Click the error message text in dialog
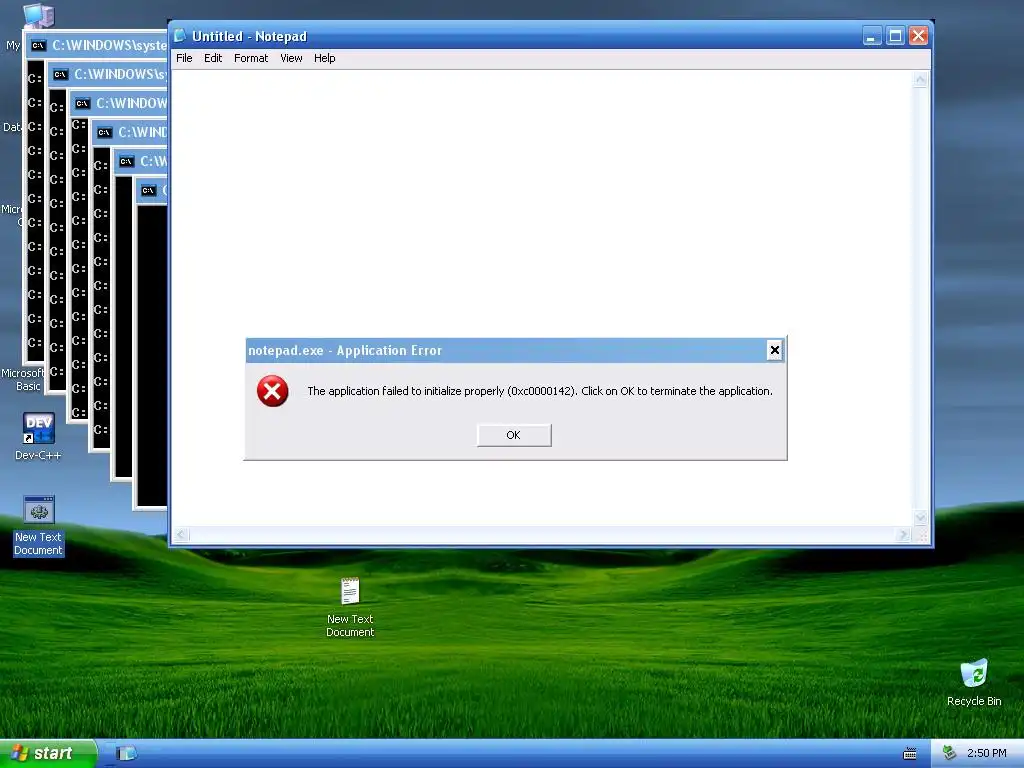 (539, 391)
